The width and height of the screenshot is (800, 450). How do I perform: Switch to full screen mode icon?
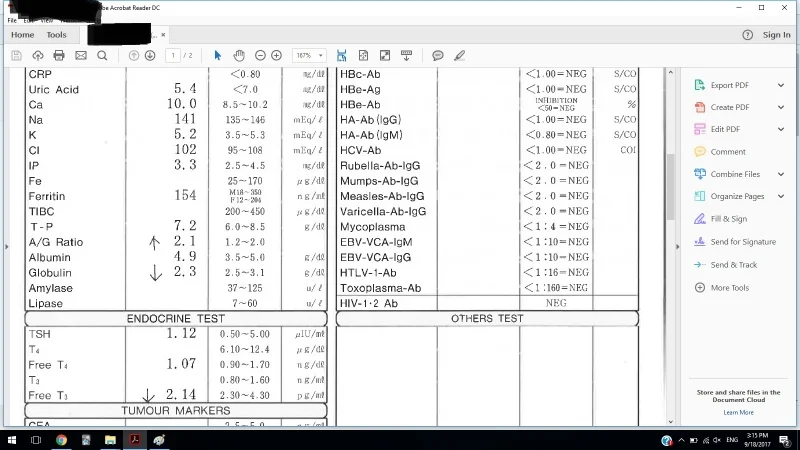pos(385,56)
